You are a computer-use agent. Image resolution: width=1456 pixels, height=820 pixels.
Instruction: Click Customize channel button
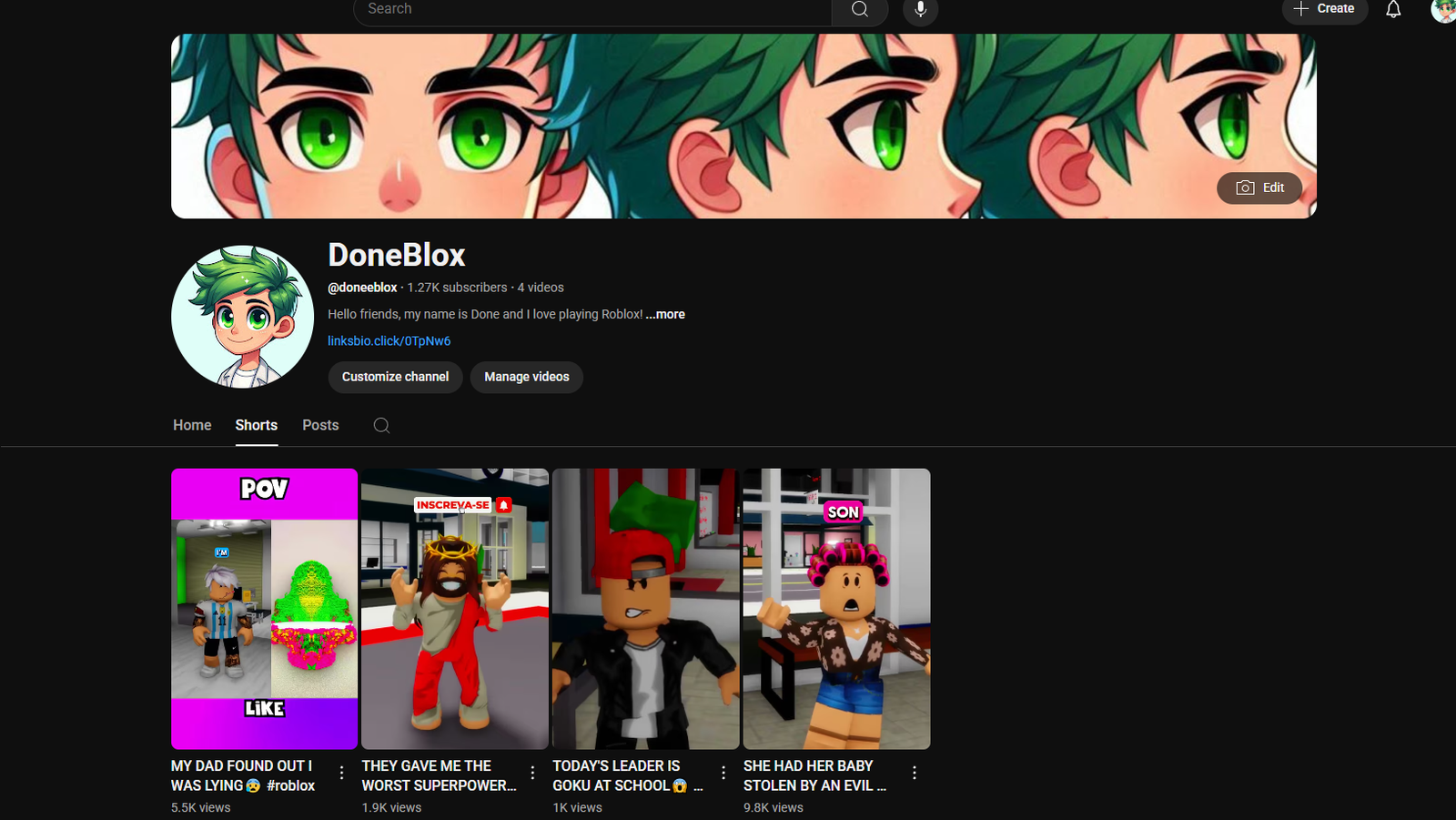point(395,377)
